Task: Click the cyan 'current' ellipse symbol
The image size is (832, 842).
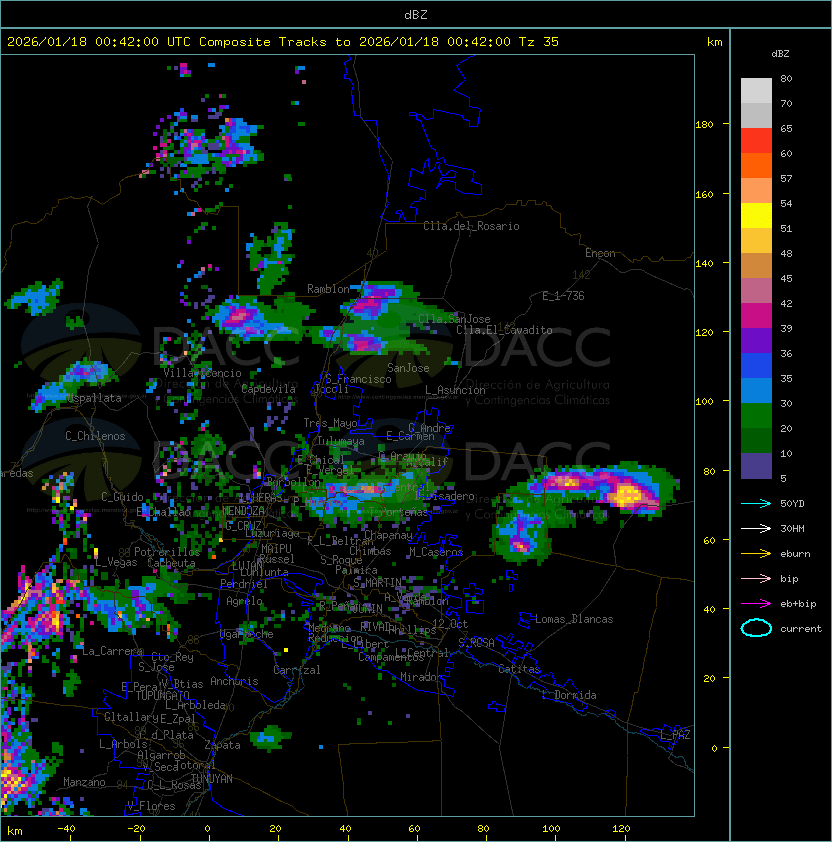Action: point(756,628)
